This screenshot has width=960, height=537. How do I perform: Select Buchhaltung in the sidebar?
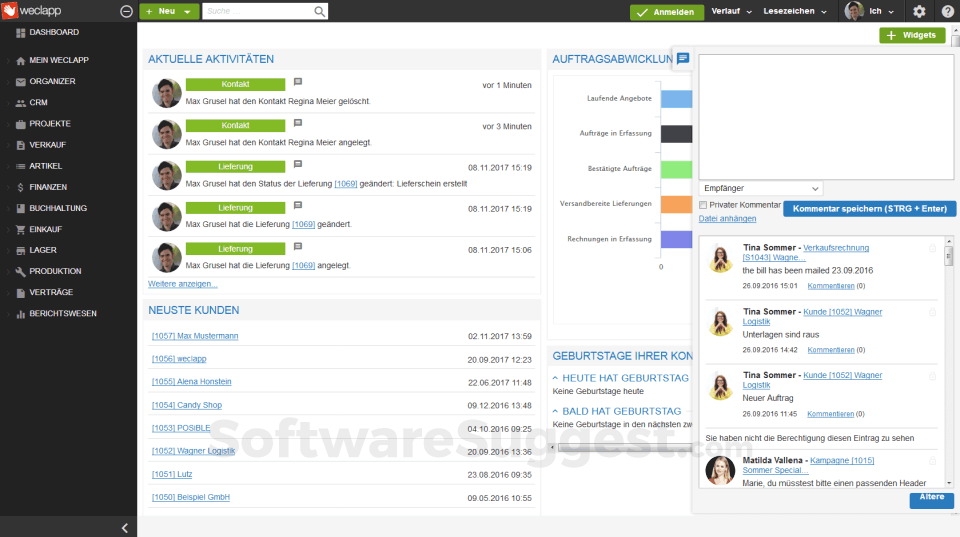pos(58,208)
